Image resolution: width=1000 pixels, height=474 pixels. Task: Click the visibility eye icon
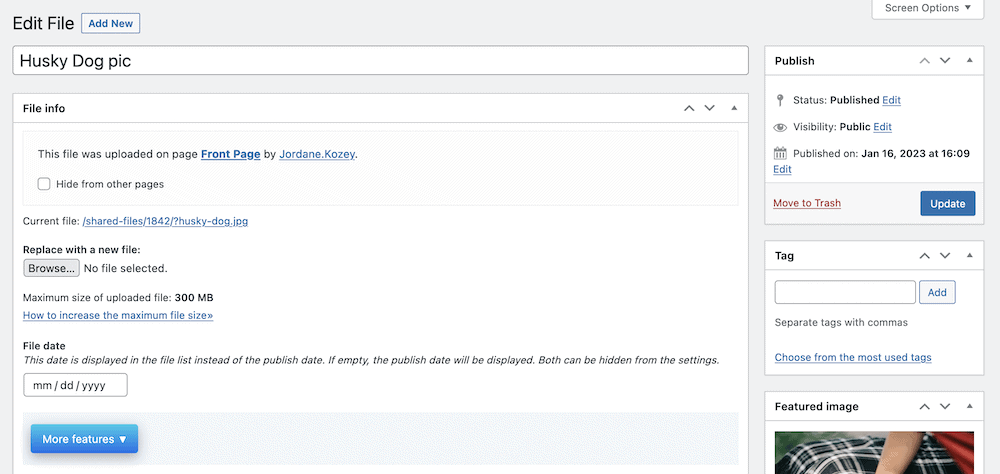[x=780, y=127]
